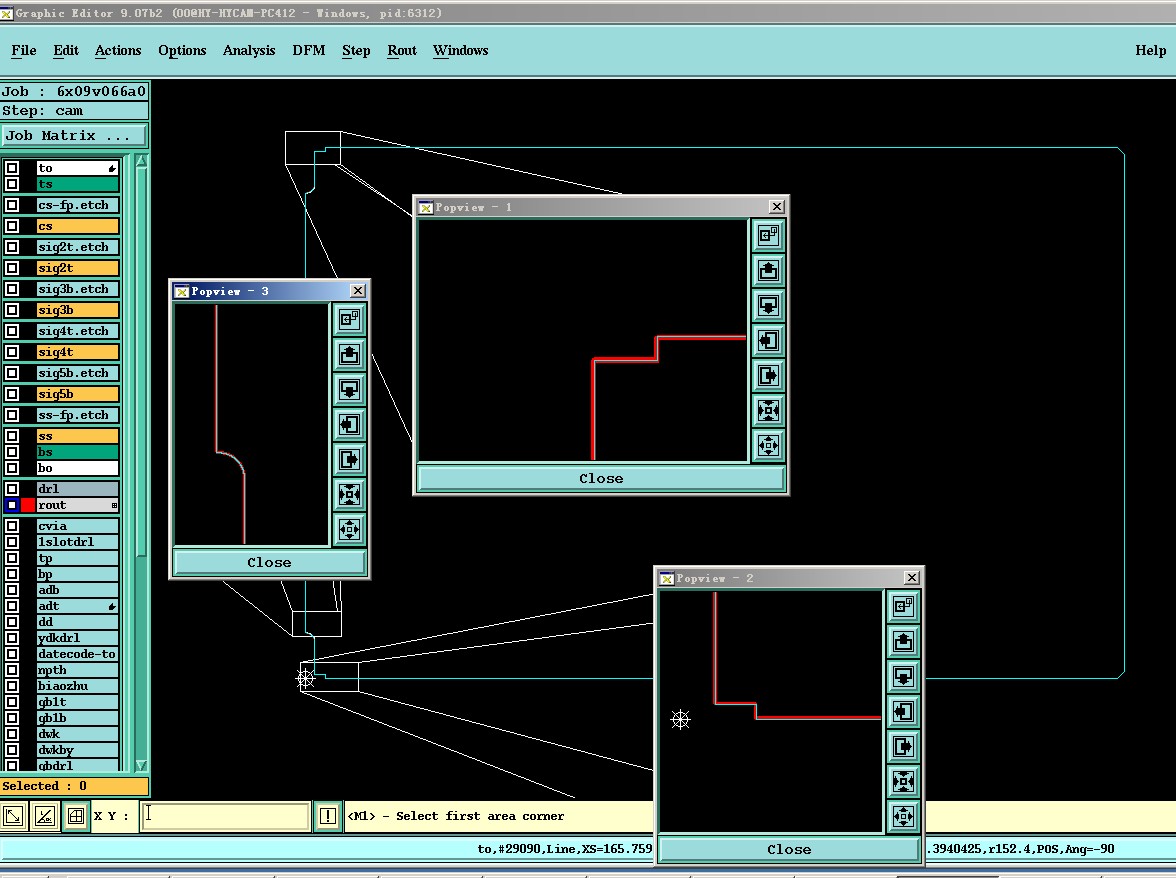Toggle the checkbox for layer 'ss'
This screenshot has width=1176, height=878.
[x=12, y=436]
